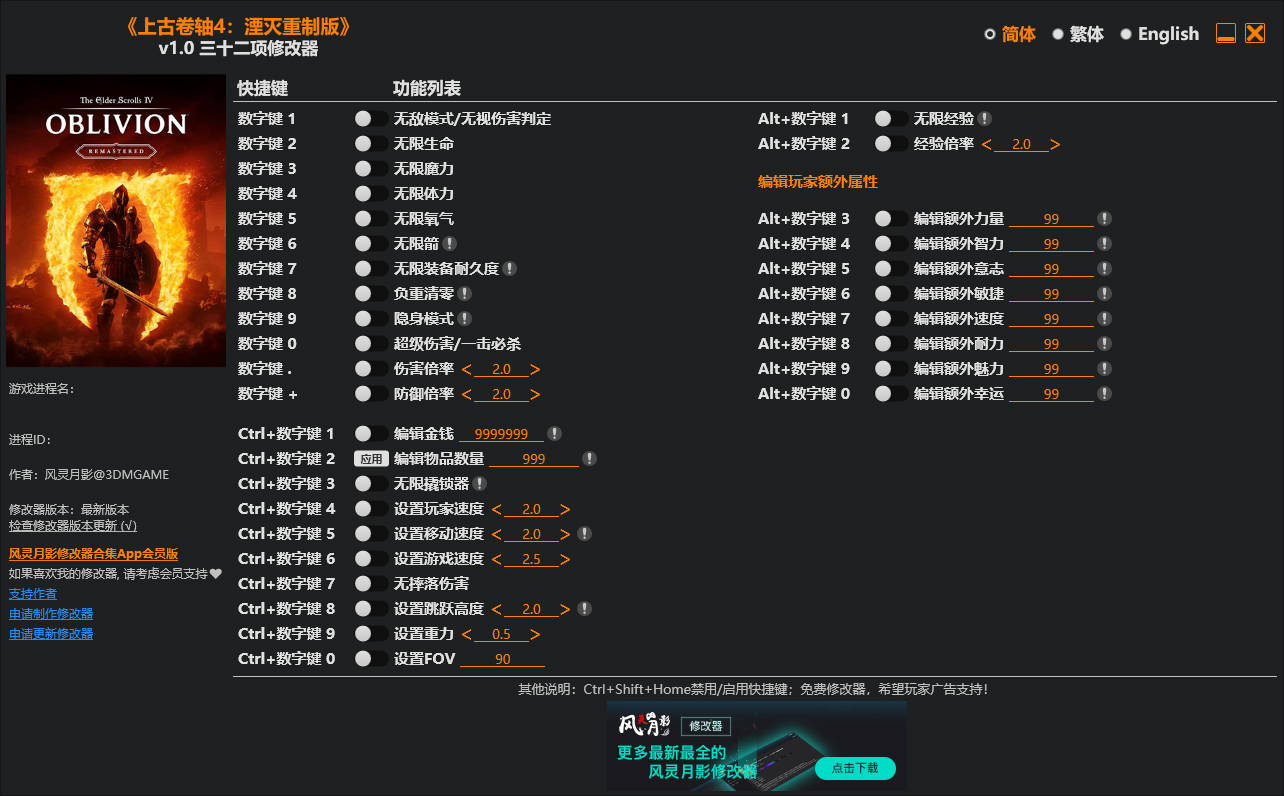Click 经验倍率 value field 2.0

point(1021,144)
